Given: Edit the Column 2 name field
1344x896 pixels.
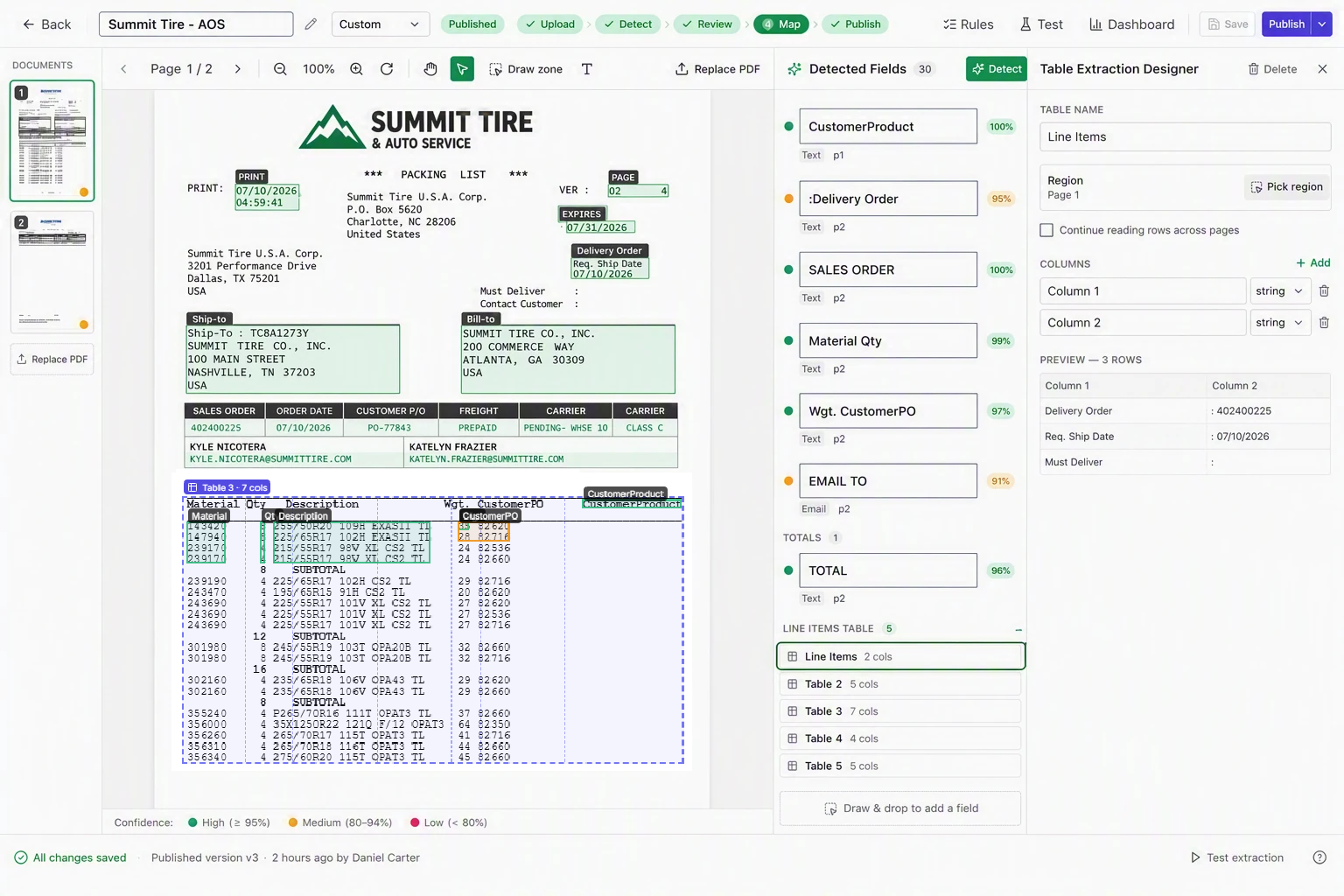Looking at the screenshot, I should pyautogui.click(x=1143, y=322).
